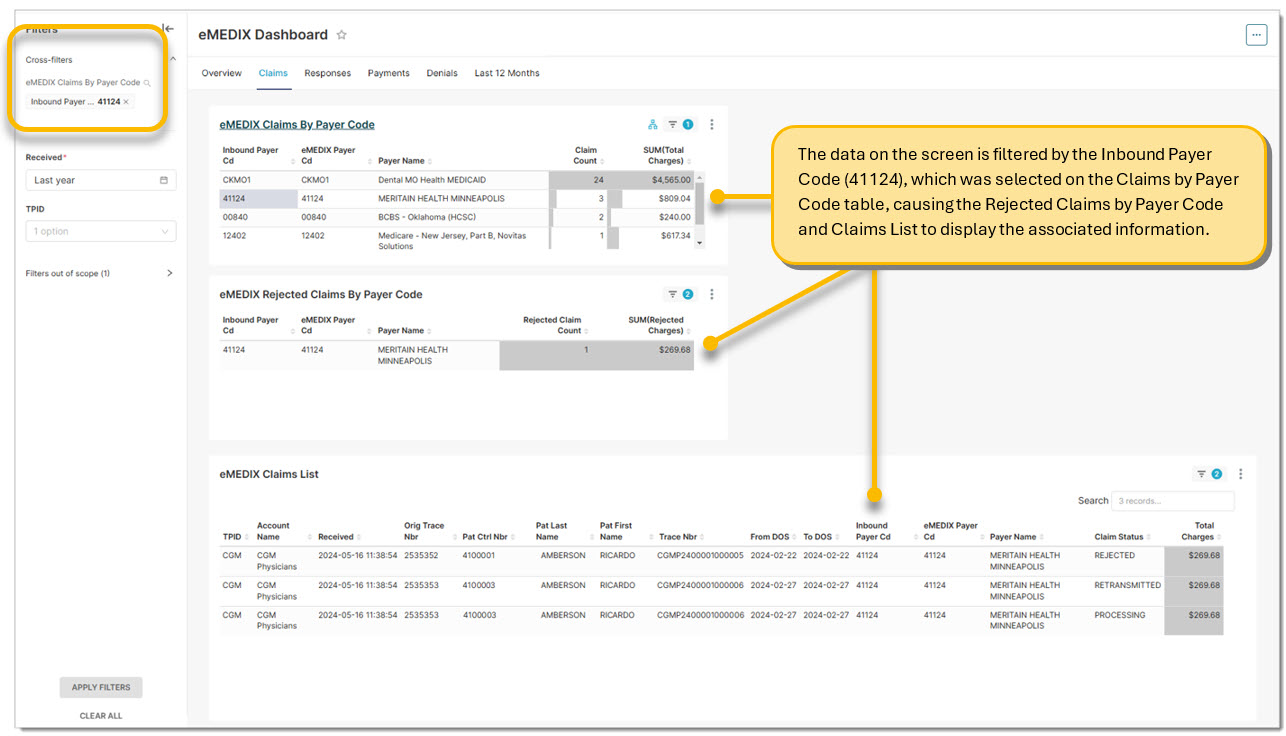This screenshot has width=1286, height=736.
Task: Click the search icon beside eMEDIX Claims By Payer Code filter
Action: coord(147,83)
